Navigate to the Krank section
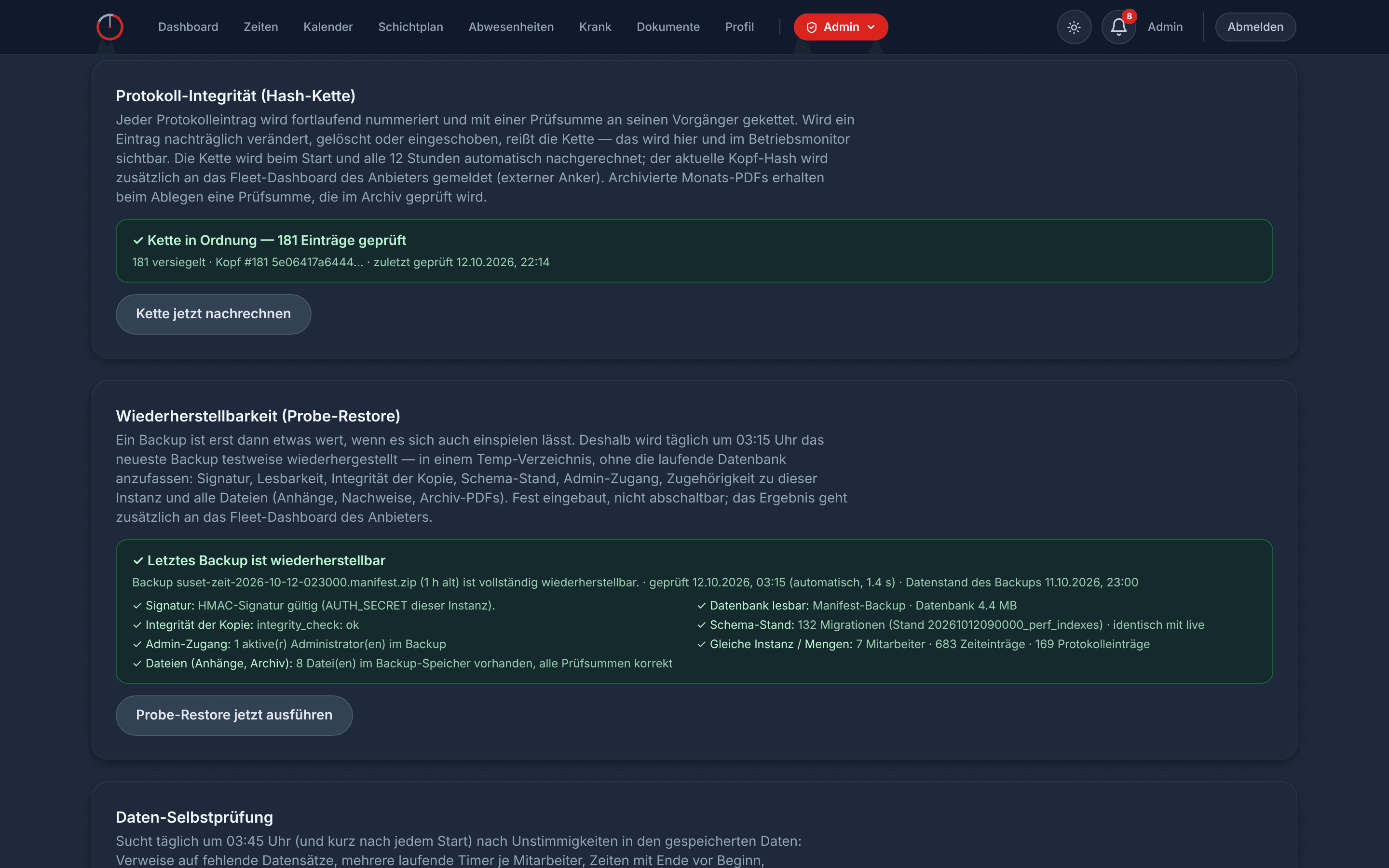The height and width of the screenshot is (868, 1389). tap(595, 27)
